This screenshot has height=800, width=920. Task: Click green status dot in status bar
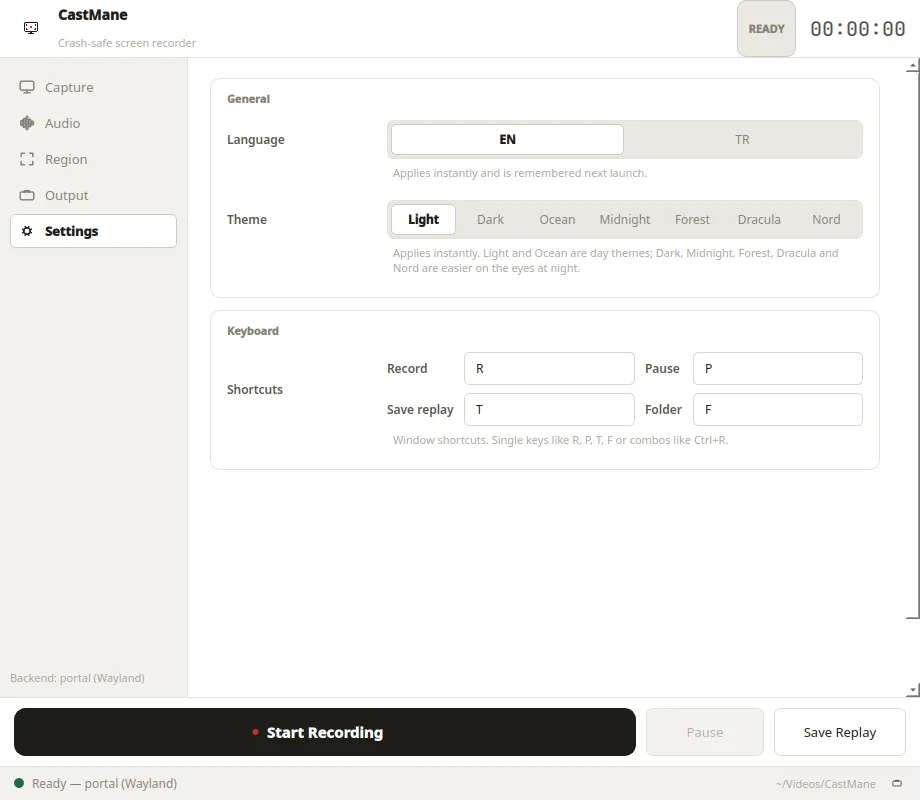point(19,783)
